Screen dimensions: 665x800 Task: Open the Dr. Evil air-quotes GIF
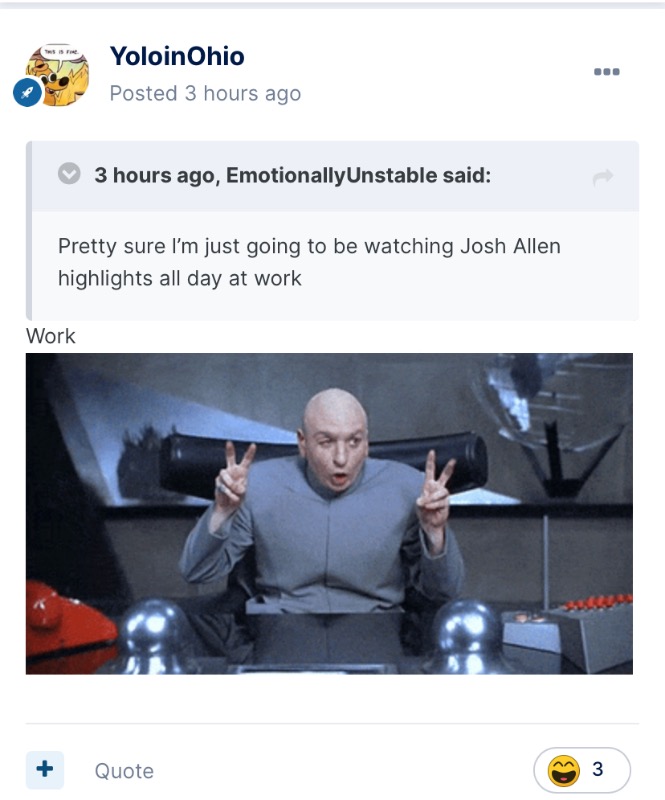329,514
